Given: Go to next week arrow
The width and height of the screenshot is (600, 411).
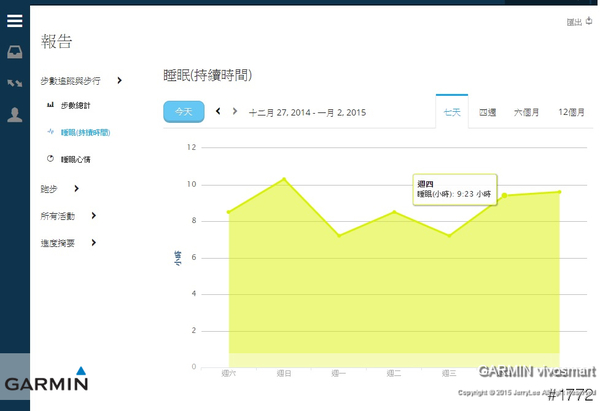Looking at the screenshot, I should click(x=235, y=111).
